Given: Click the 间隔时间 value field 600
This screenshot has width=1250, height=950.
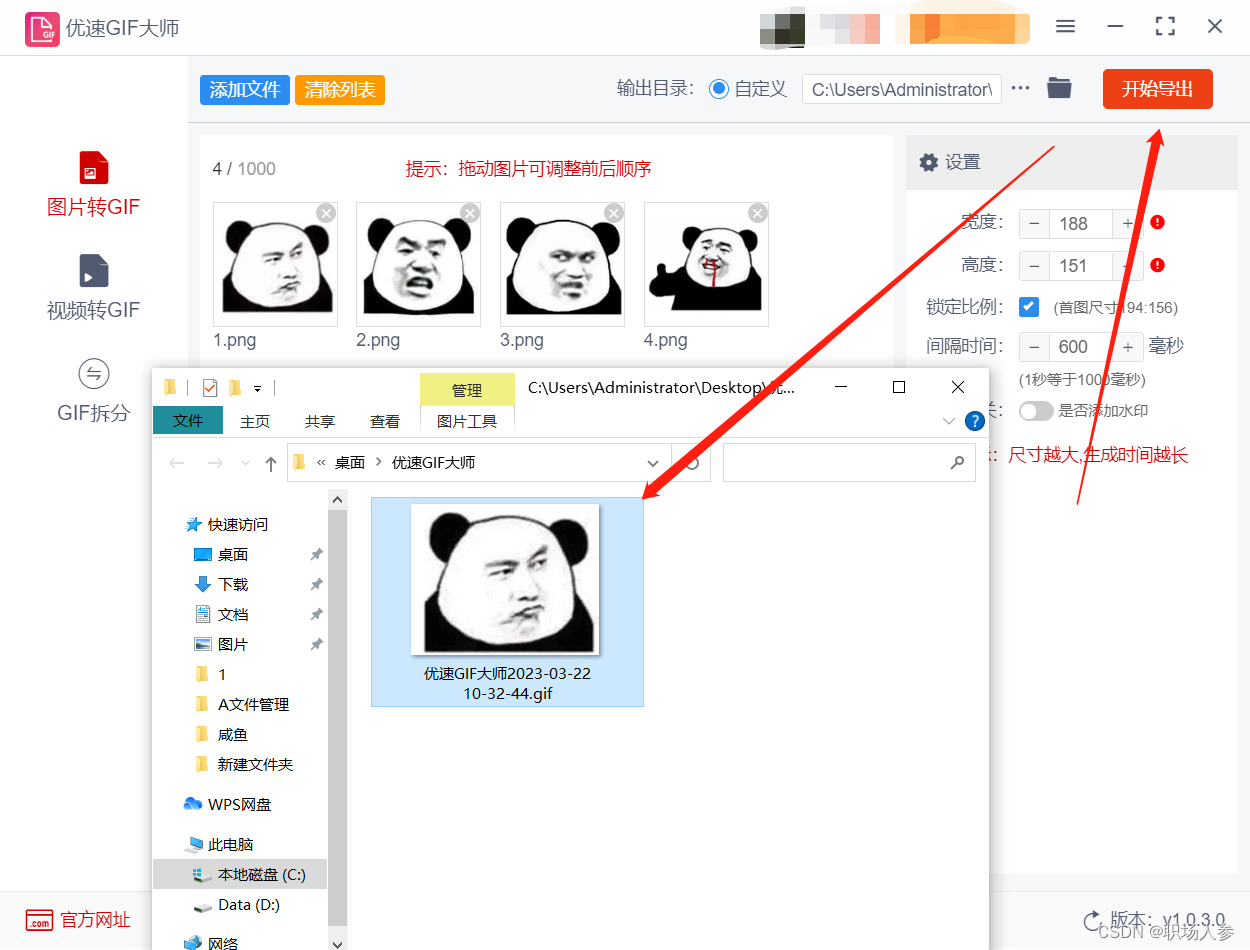Looking at the screenshot, I should pos(1081,347).
